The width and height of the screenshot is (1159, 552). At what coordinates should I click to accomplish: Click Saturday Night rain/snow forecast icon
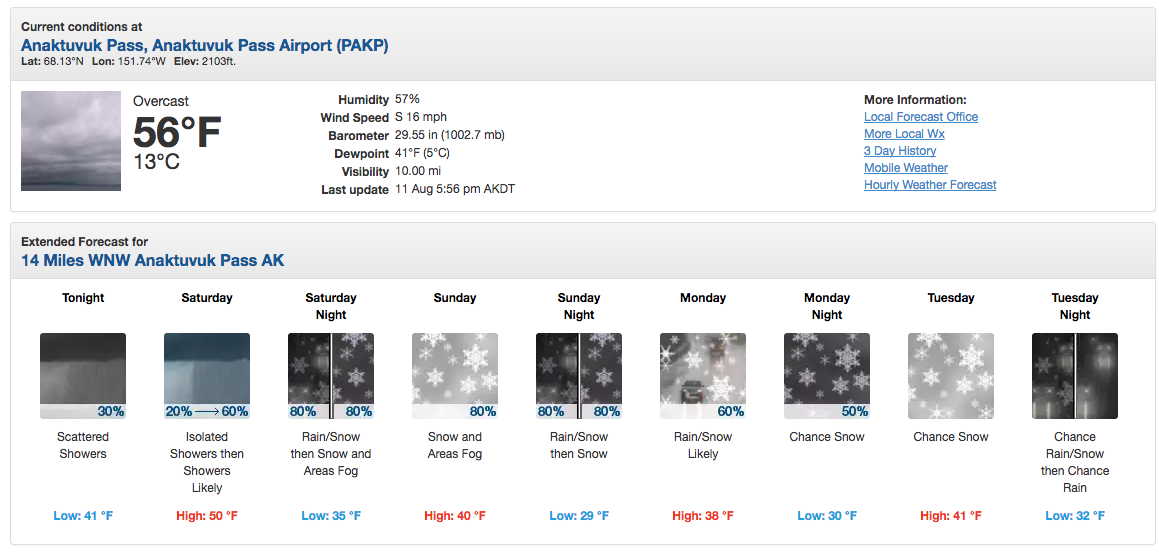point(331,375)
